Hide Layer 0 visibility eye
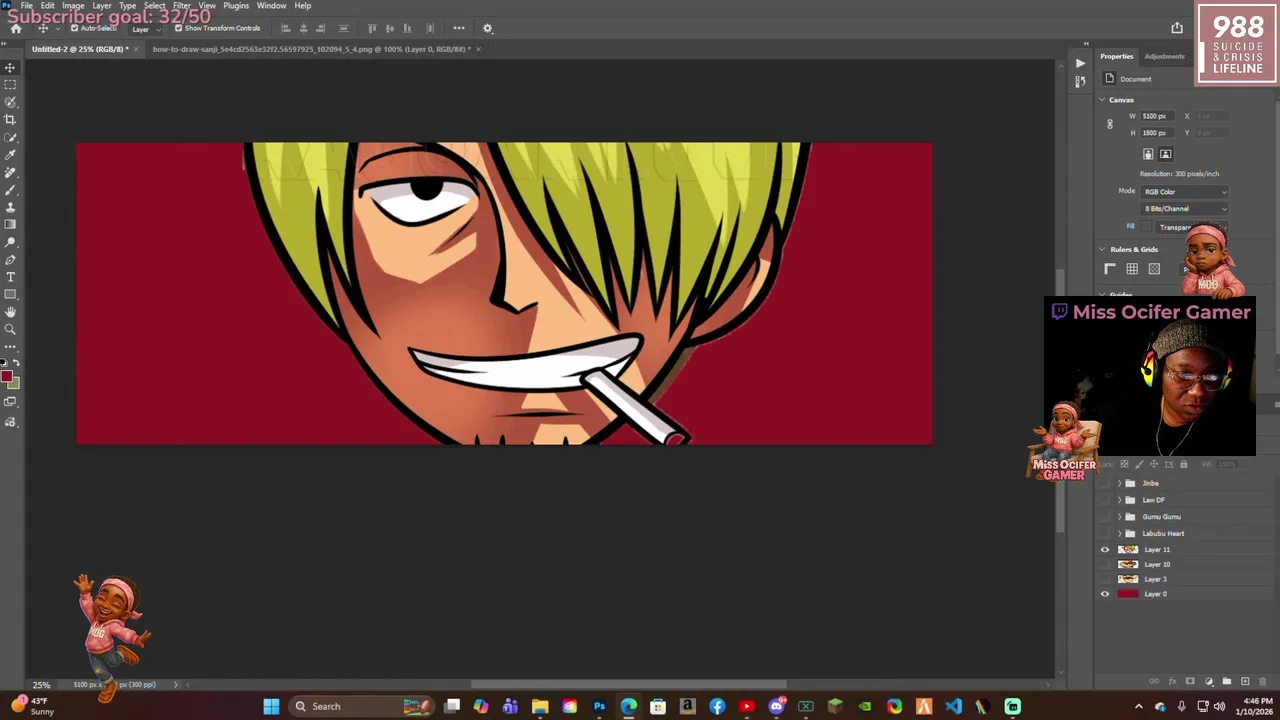1280x720 pixels. point(1105,594)
